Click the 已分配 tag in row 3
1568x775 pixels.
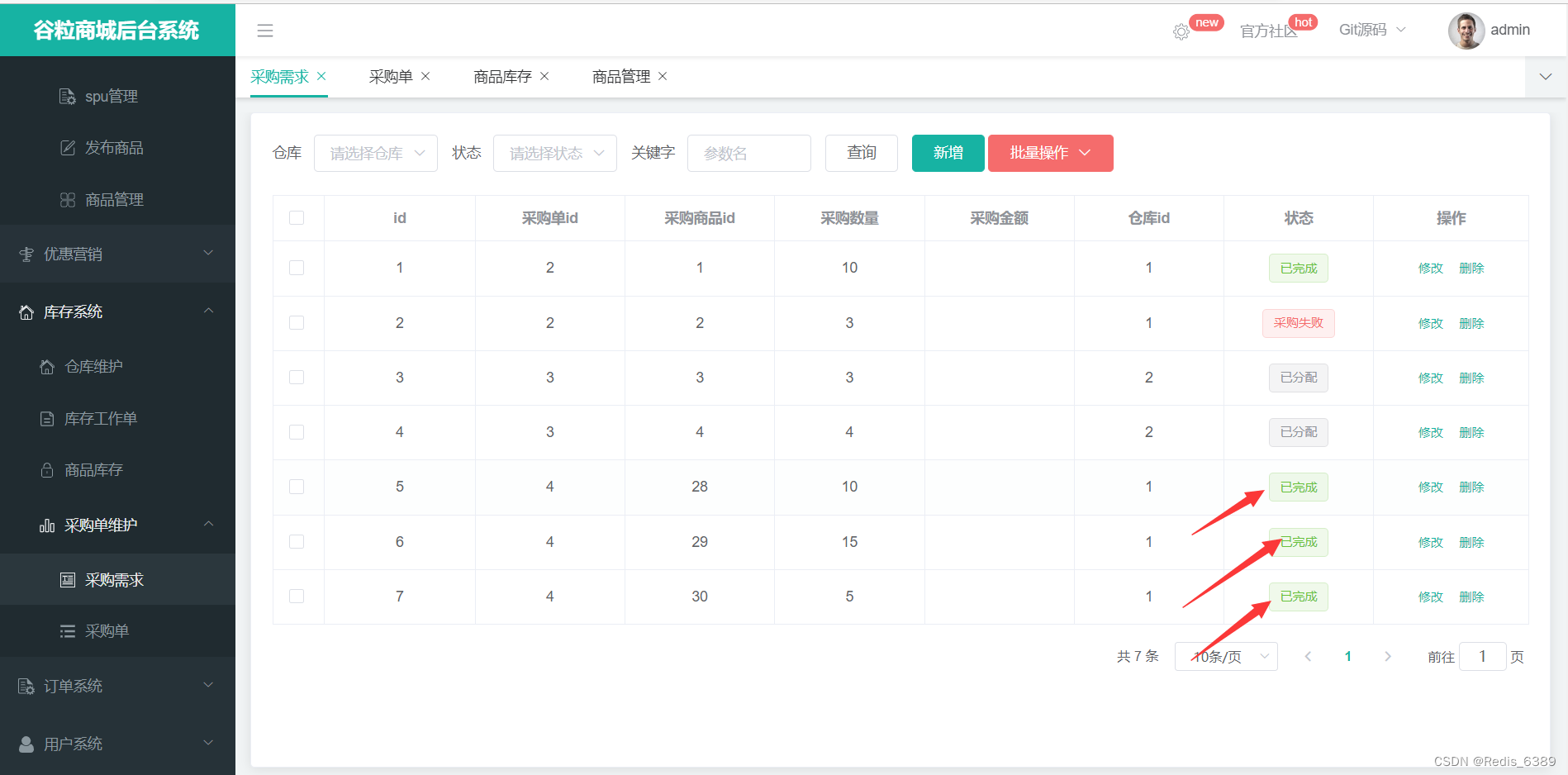[1299, 378]
